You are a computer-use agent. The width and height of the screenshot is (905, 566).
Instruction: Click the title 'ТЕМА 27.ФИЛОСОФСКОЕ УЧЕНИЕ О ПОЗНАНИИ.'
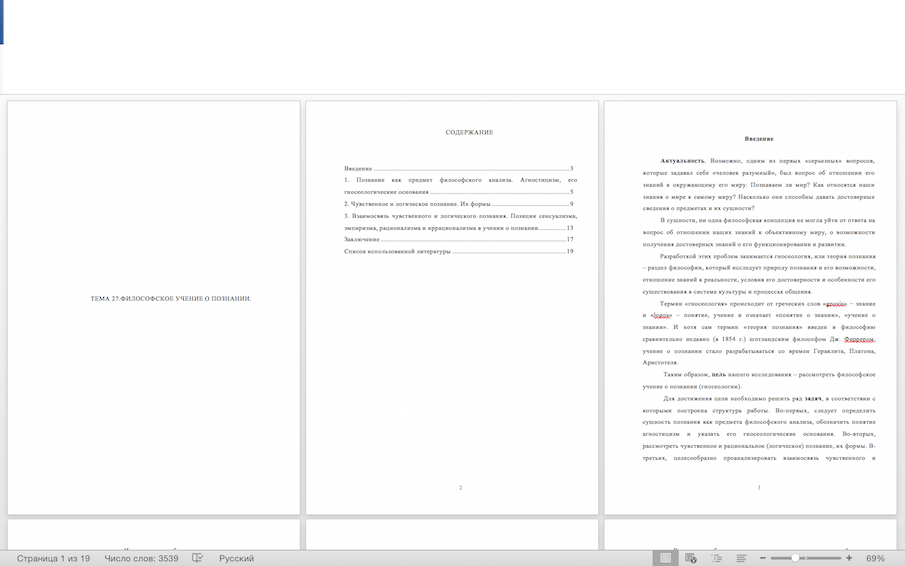pos(171,299)
